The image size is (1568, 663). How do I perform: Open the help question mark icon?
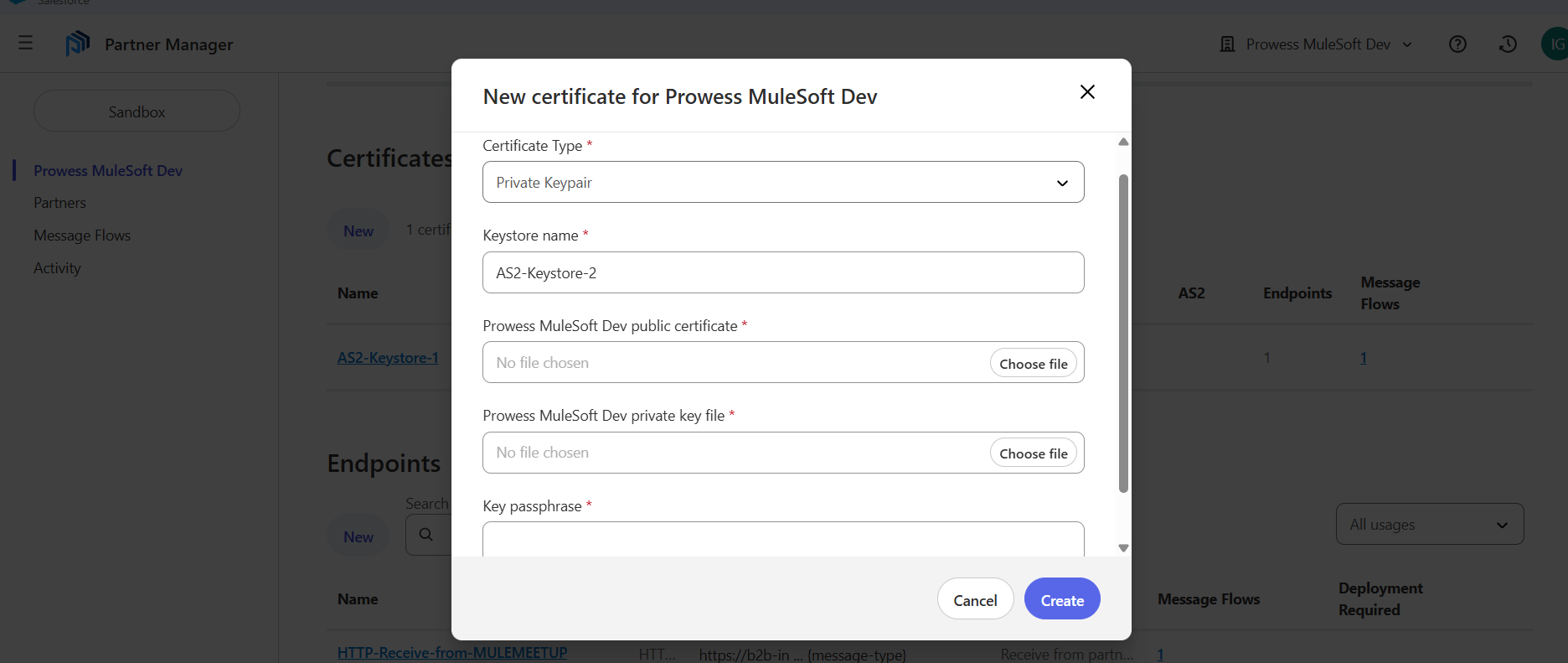[1457, 44]
